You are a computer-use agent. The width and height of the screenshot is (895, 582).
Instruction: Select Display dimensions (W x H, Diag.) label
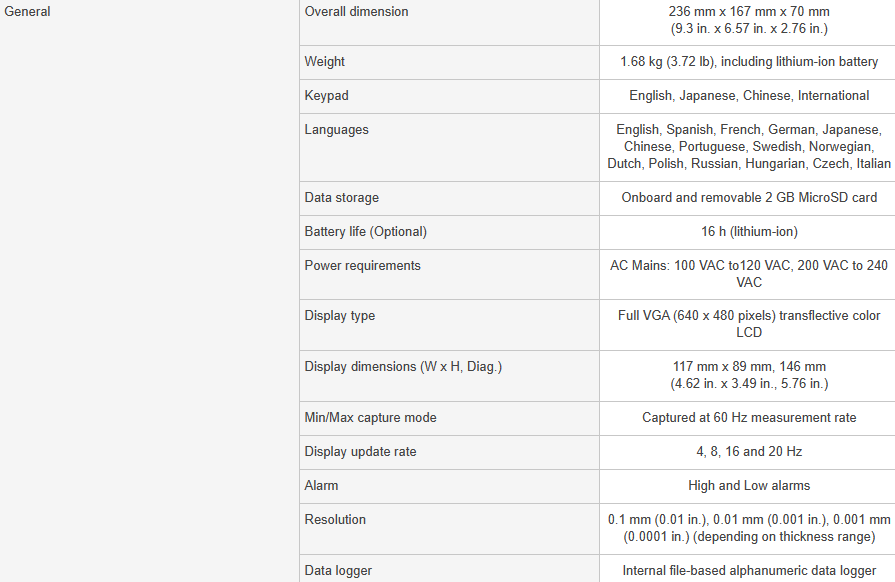tap(403, 366)
